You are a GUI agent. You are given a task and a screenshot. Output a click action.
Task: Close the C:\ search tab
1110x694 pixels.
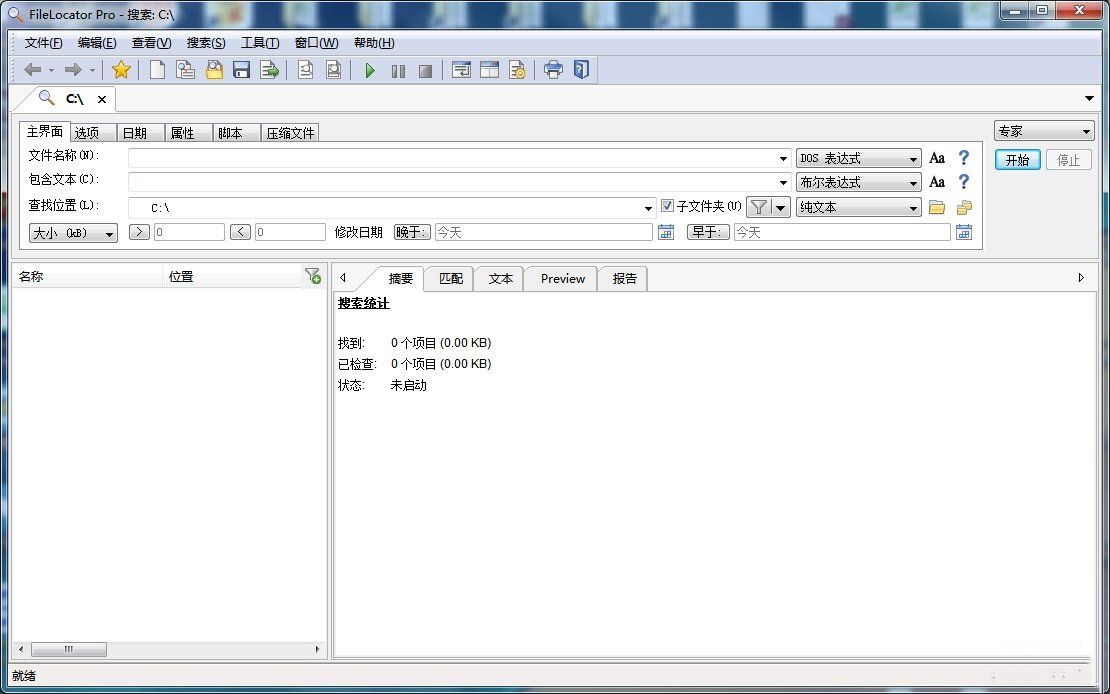102,99
